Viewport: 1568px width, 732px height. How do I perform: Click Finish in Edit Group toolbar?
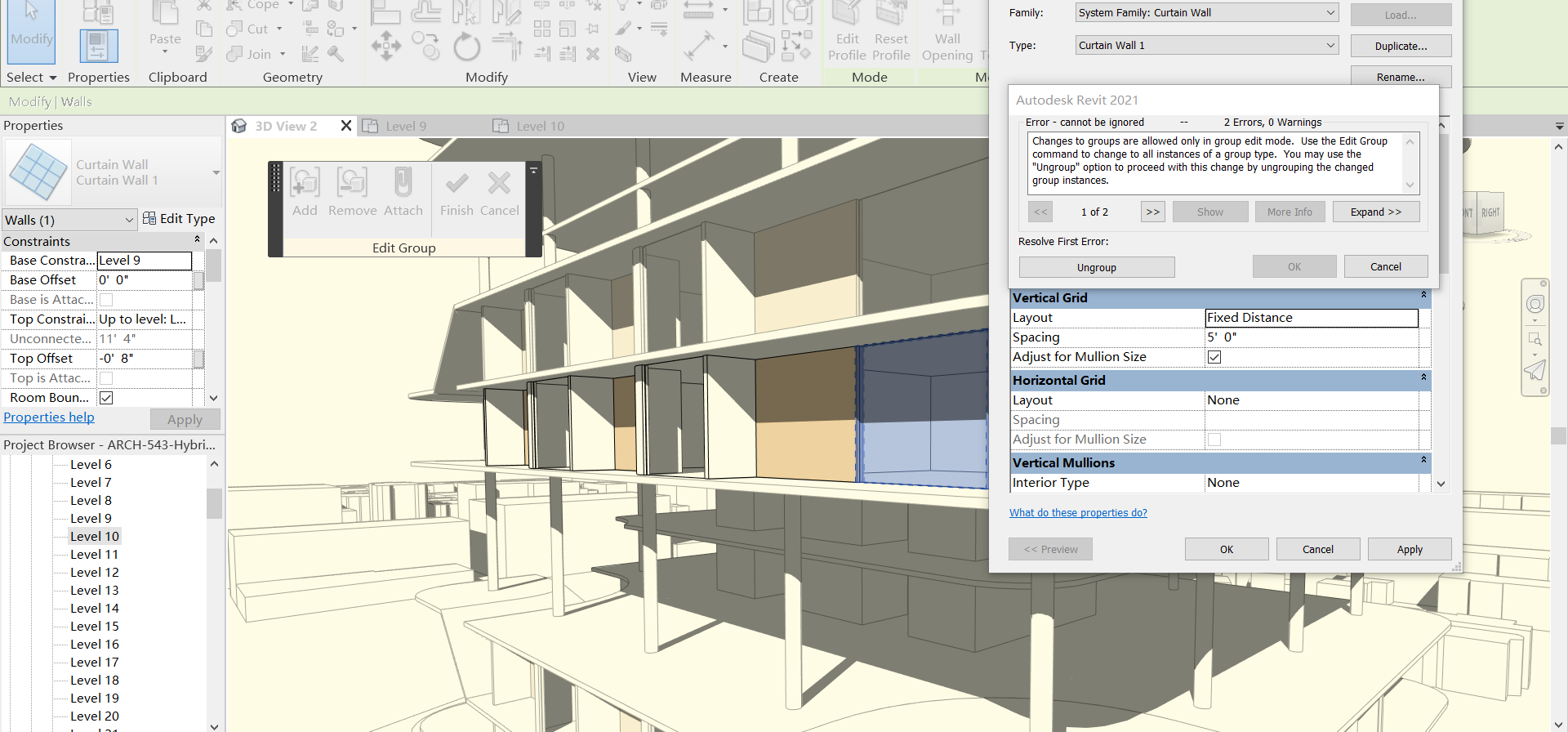pos(457,193)
